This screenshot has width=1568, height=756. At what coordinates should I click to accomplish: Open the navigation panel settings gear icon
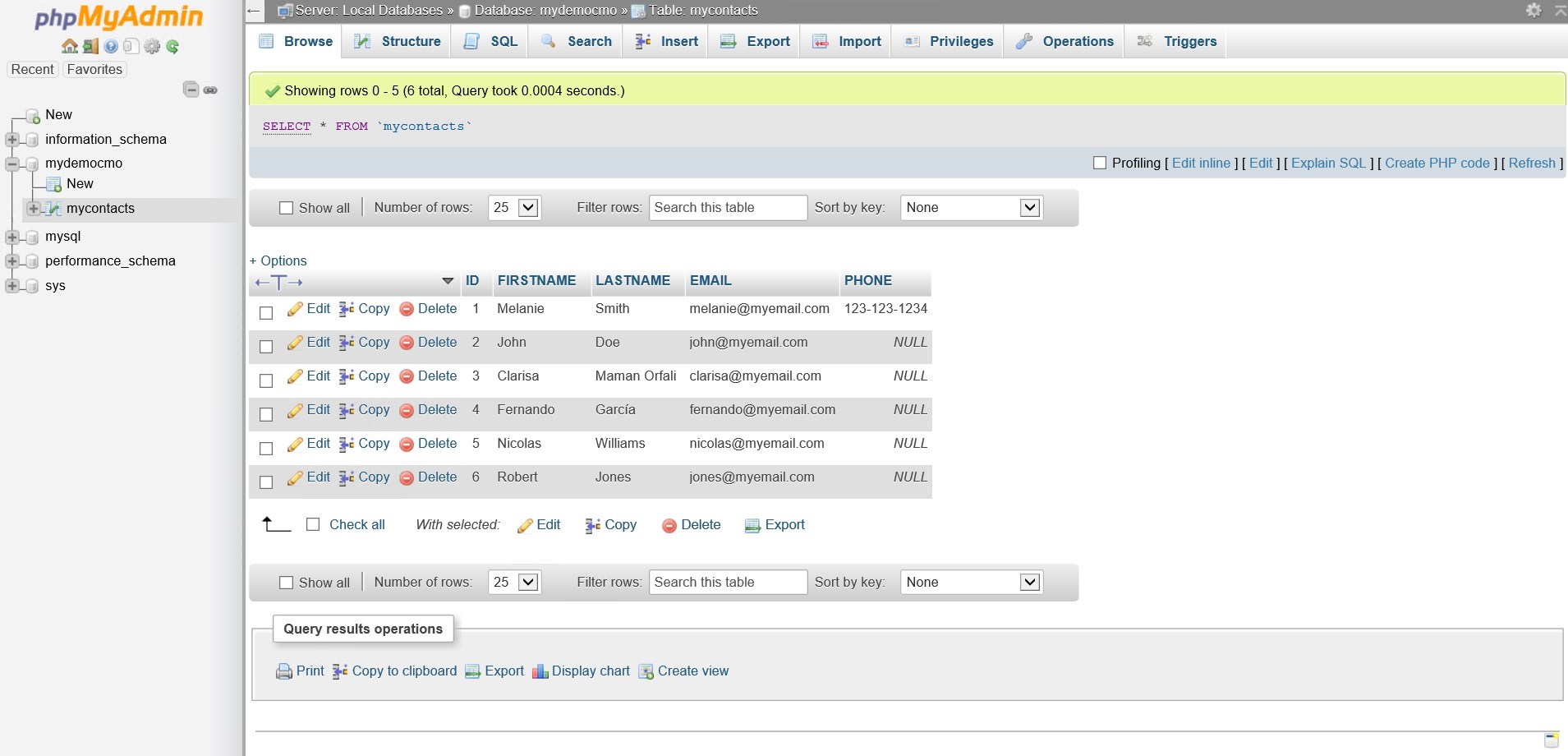tap(152, 46)
